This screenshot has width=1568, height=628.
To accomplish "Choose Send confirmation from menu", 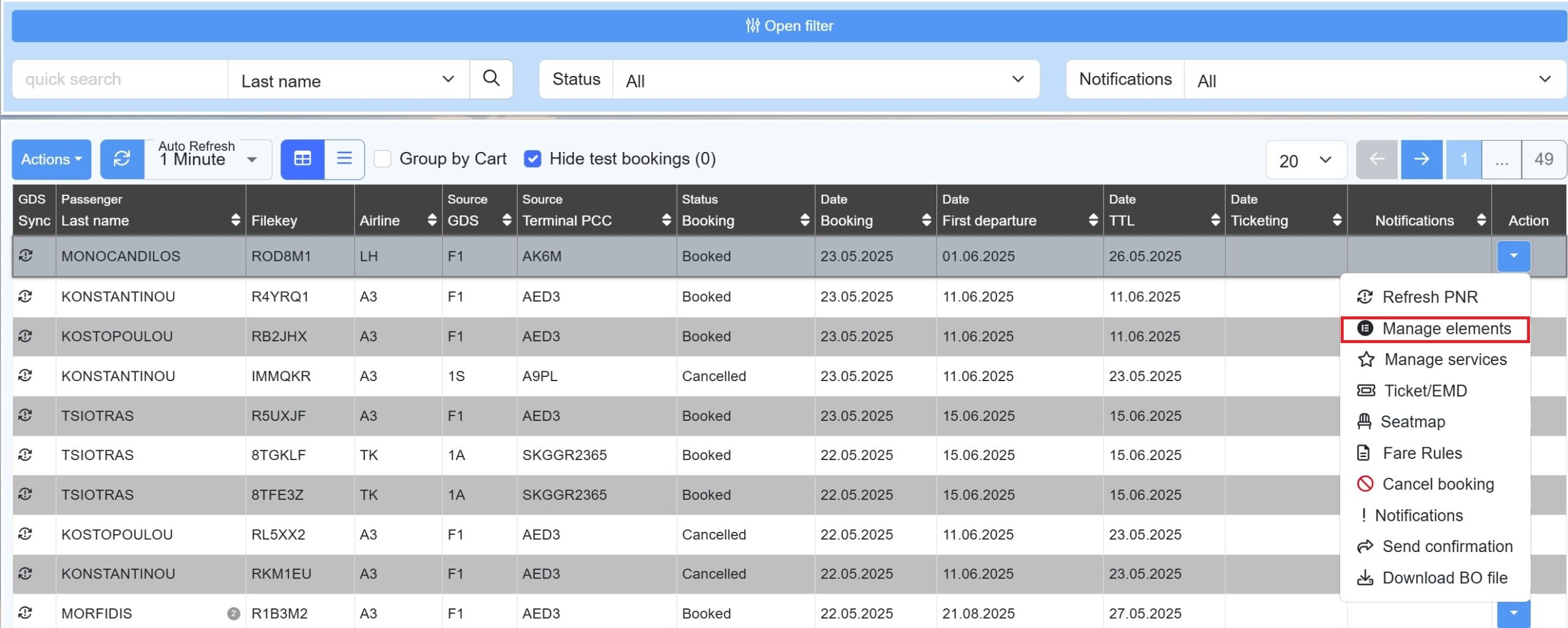I will click(1434, 547).
